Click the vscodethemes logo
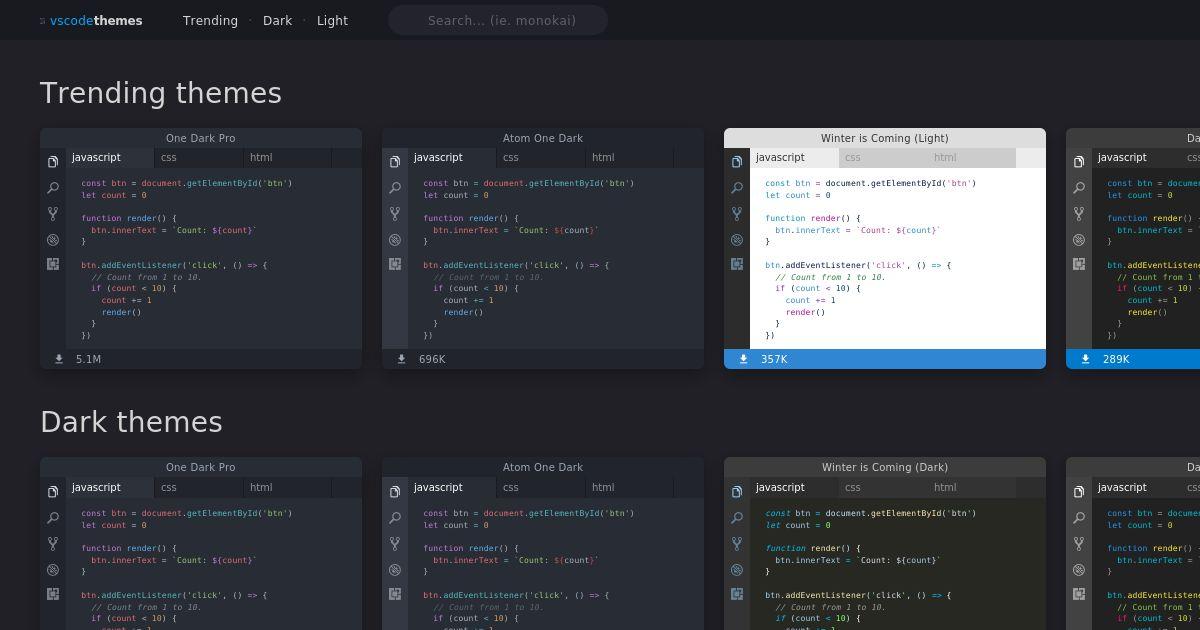The height and width of the screenshot is (630, 1200). pos(91,20)
